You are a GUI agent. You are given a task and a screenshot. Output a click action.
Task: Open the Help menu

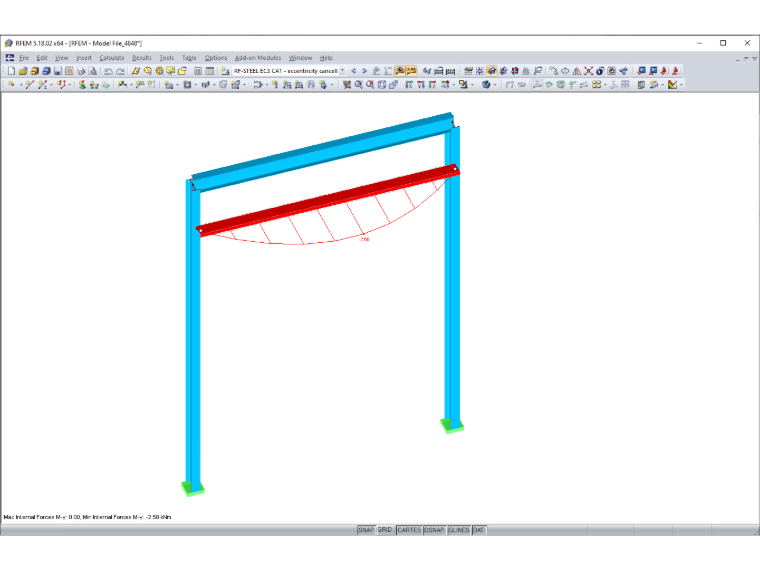click(326, 58)
